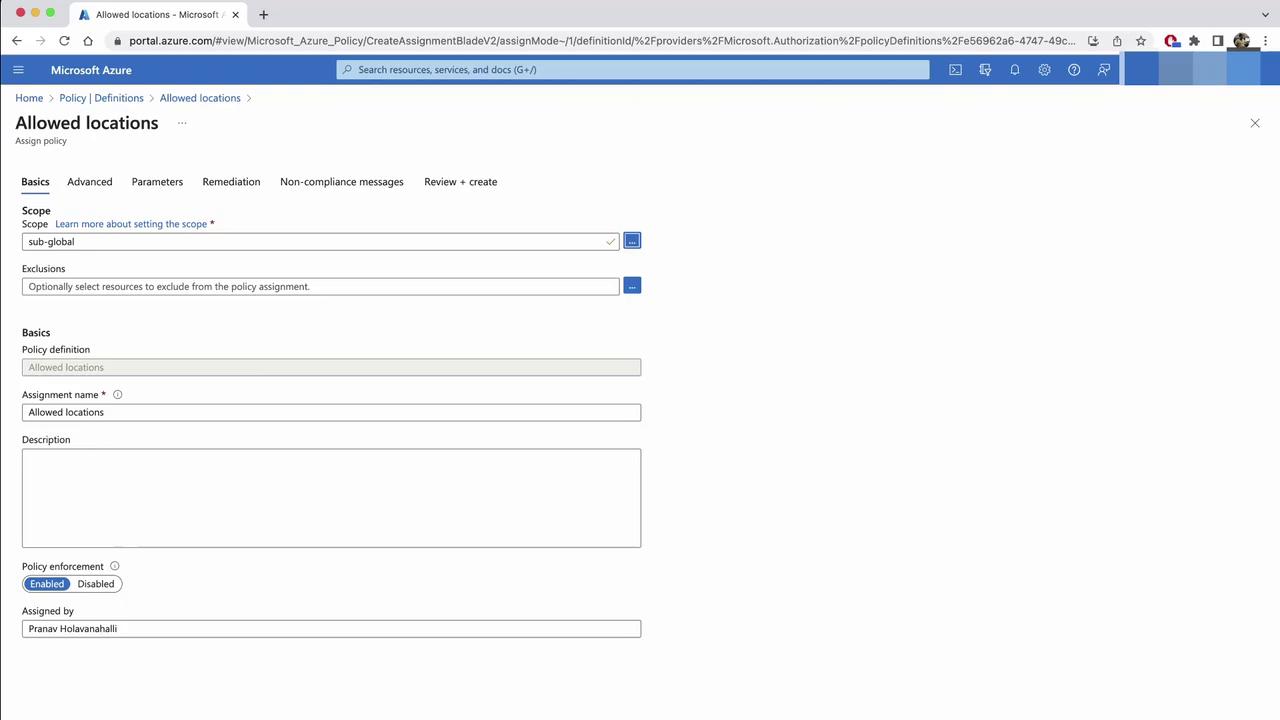Toggle the browser side panel
The height and width of the screenshot is (720, 1280).
[1218, 41]
